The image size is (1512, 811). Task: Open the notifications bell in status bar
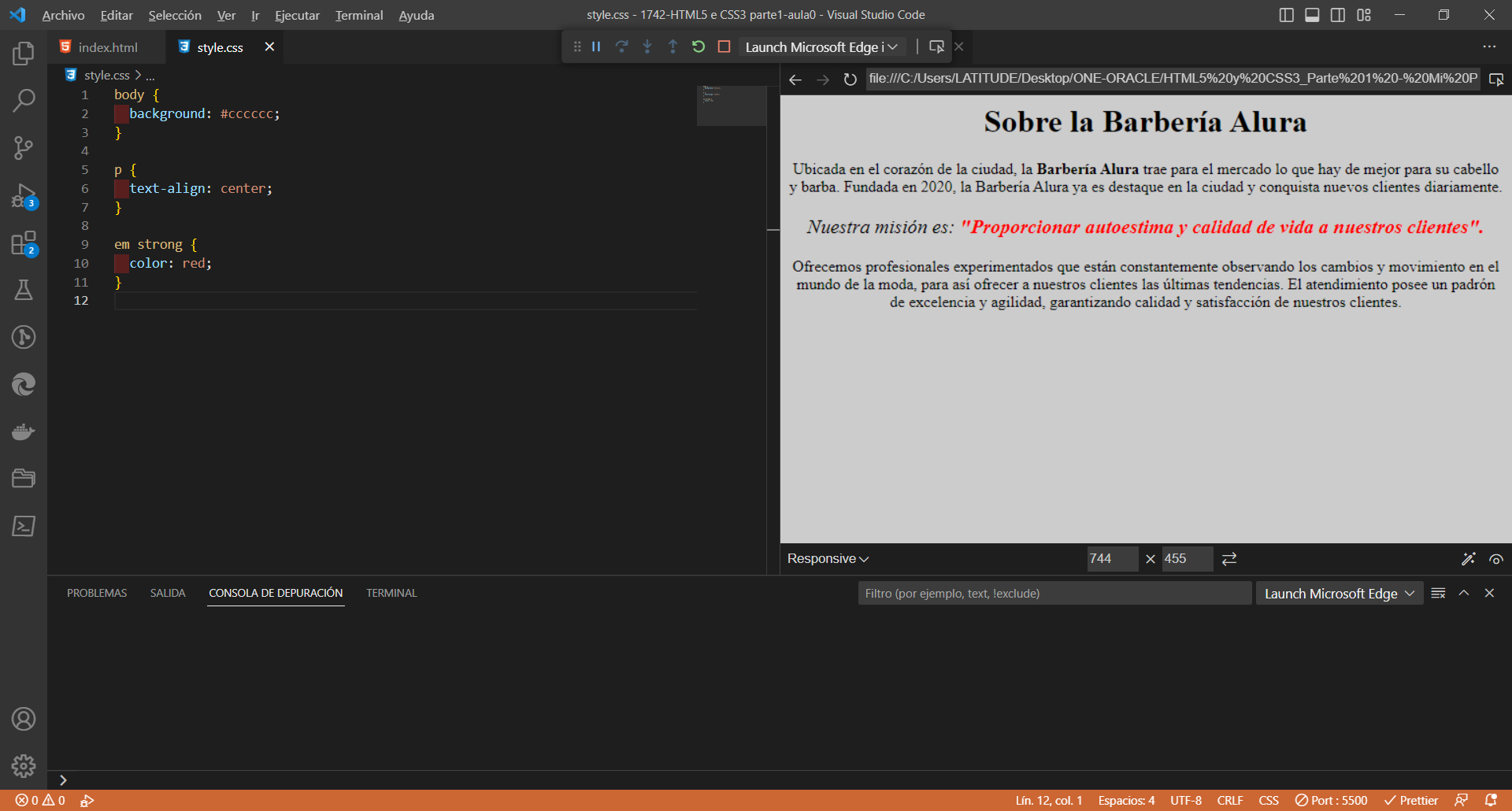click(1491, 800)
